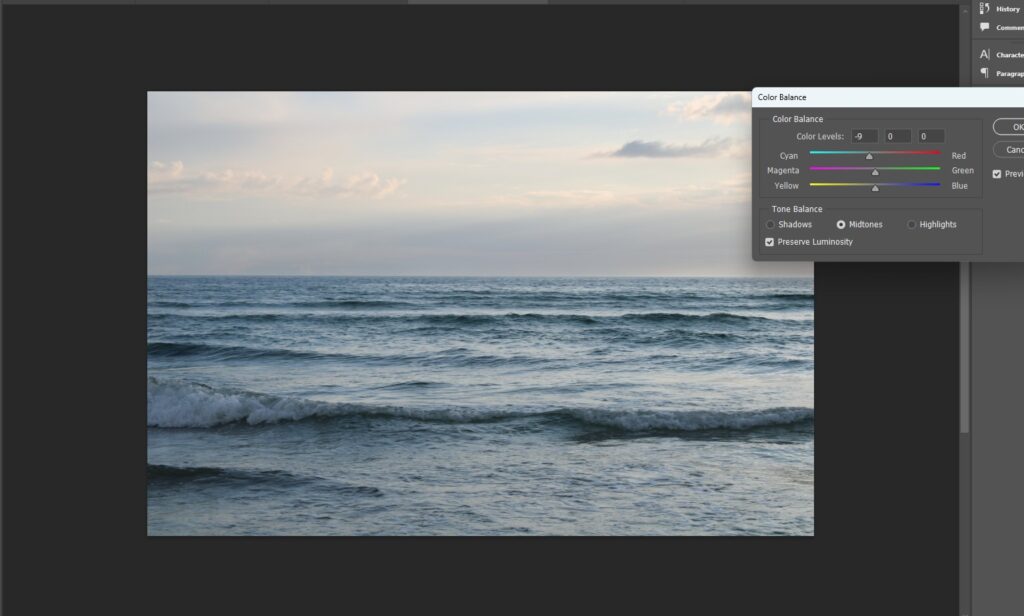Image resolution: width=1024 pixels, height=616 pixels.
Task: Toggle the Preview checkbox
Action: (x=997, y=174)
